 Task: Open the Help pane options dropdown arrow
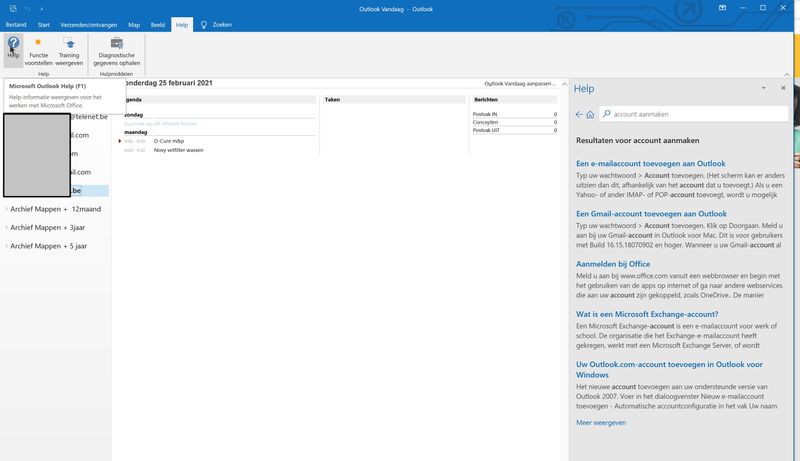(764, 88)
